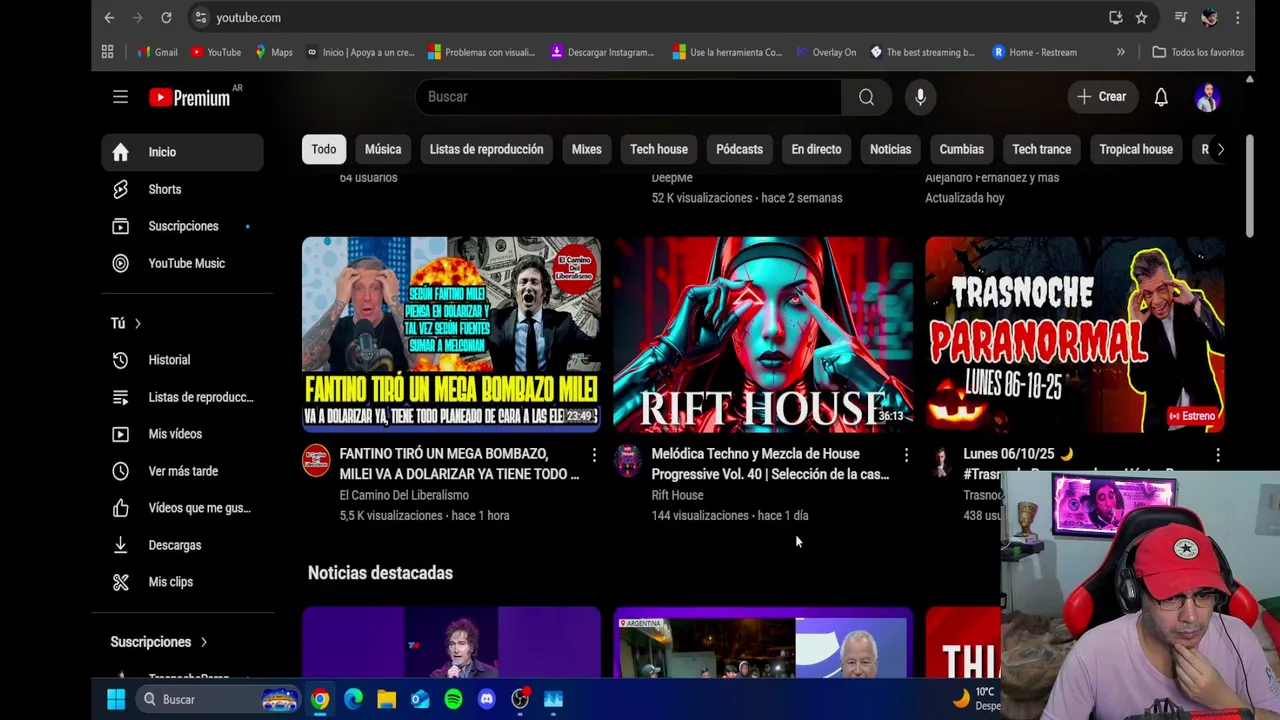Open Descargas in sidebar
This screenshot has height=720, width=1280.
(x=182, y=545)
